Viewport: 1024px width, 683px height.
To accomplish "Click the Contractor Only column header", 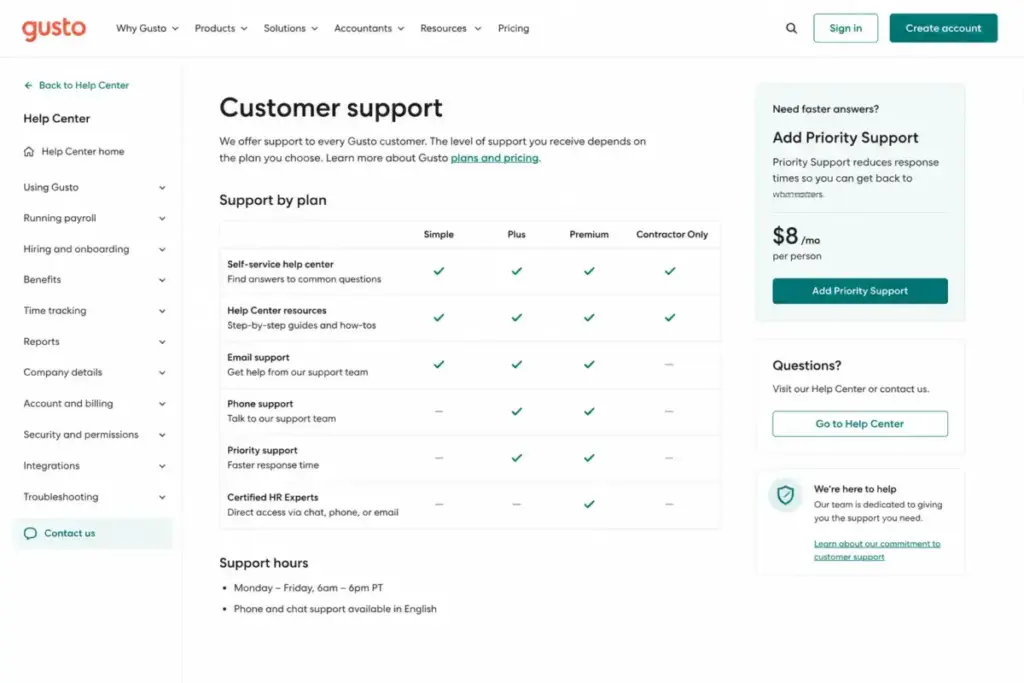I will (672, 234).
